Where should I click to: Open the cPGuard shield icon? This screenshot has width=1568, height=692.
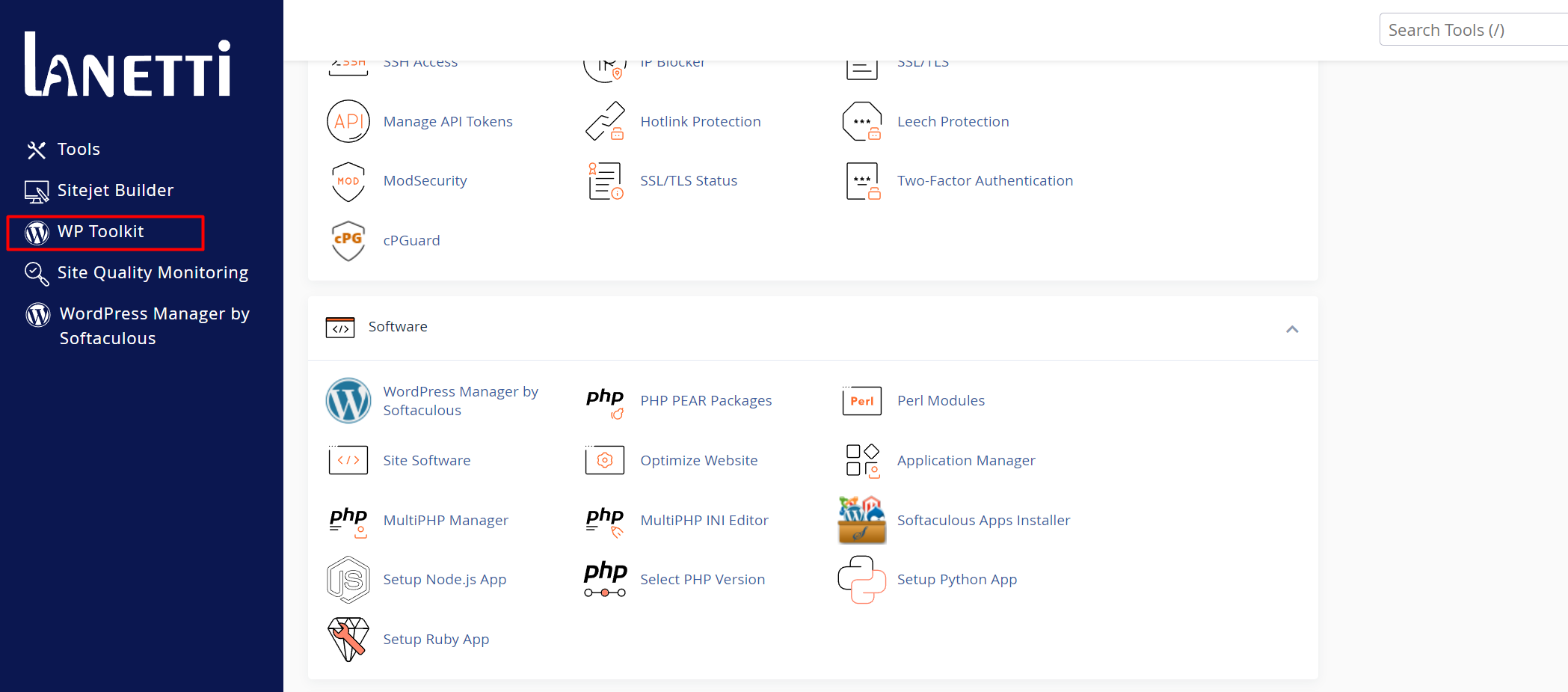coord(348,240)
